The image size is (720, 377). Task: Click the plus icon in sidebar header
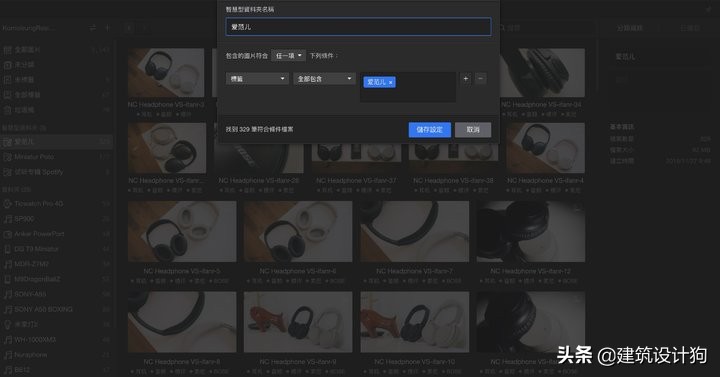coord(107,28)
